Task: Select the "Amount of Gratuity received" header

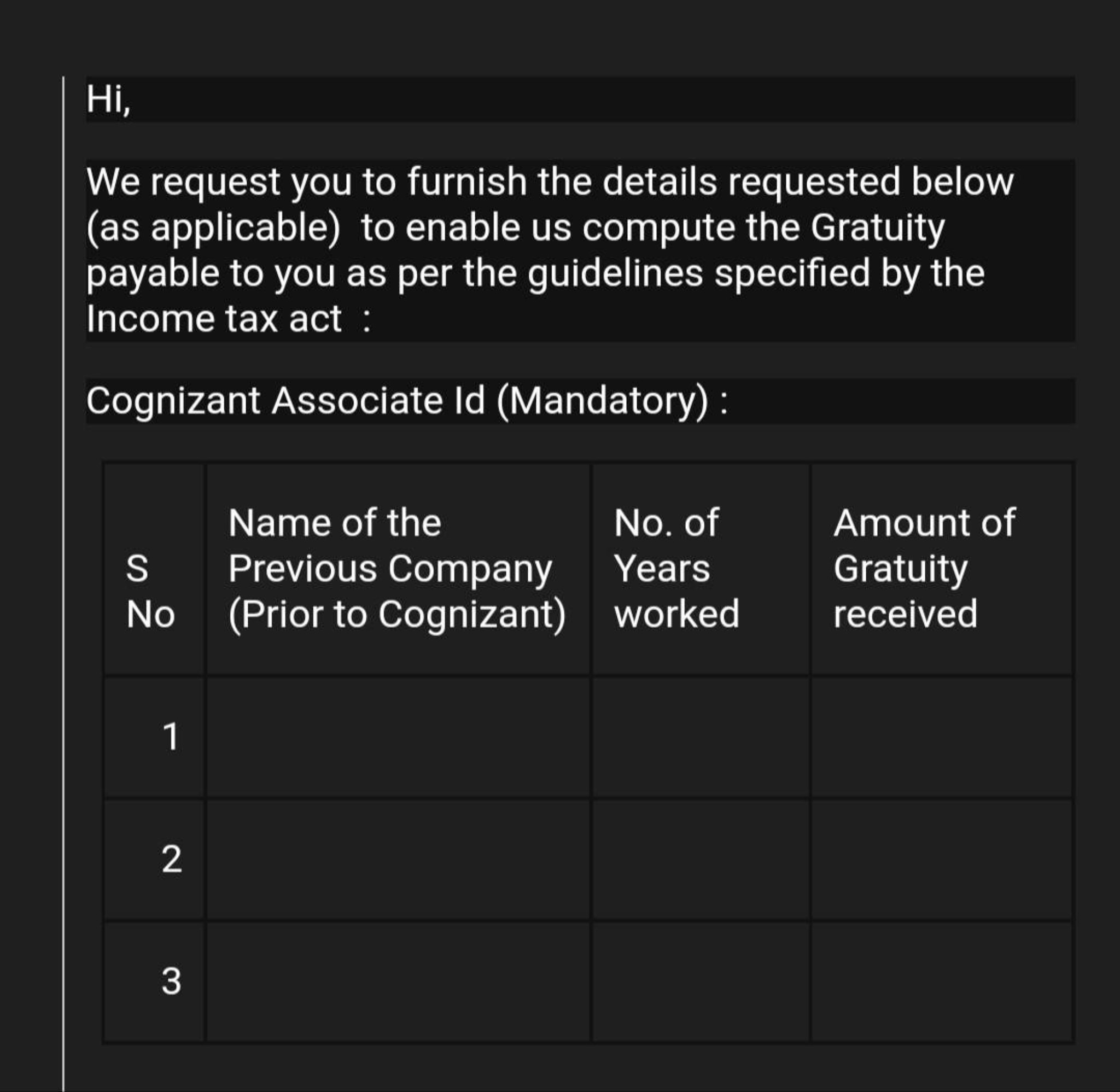Action: point(942,569)
